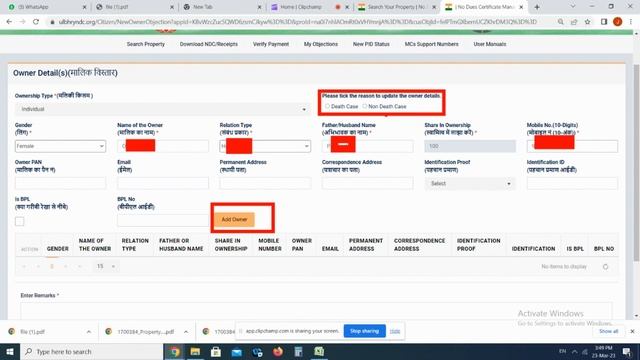Open the Search Property menu
This screenshot has height=360, width=640.
click(146, 44)
